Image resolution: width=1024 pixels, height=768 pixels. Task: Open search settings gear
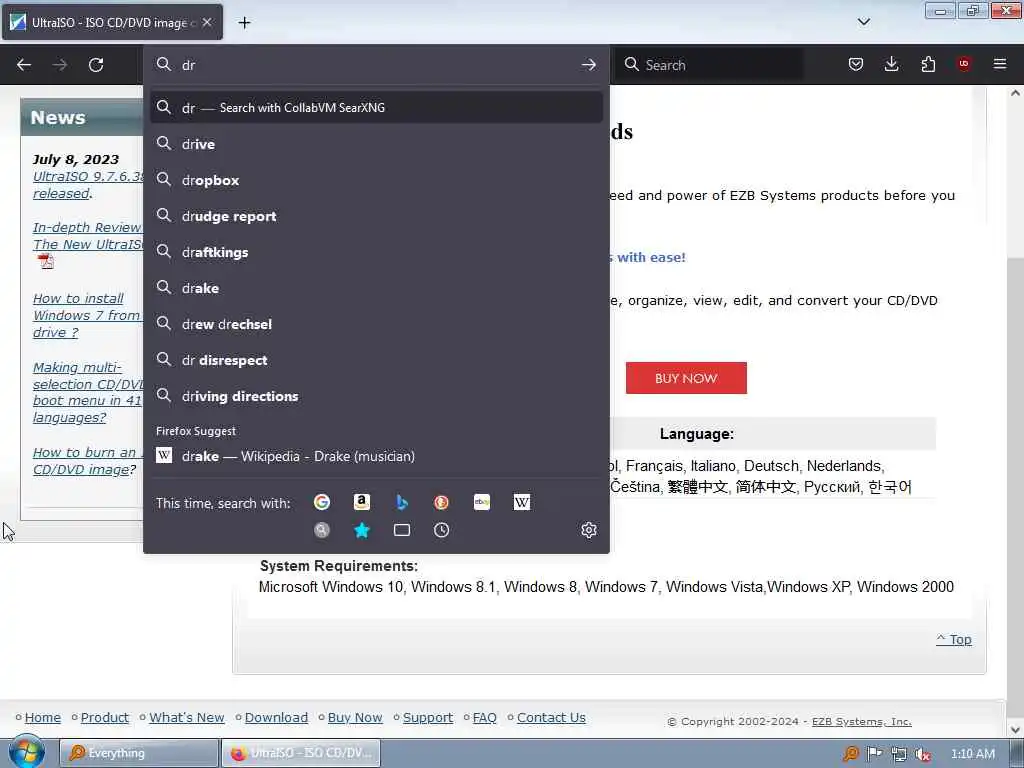pyautogui.click(x=588, y=530)
